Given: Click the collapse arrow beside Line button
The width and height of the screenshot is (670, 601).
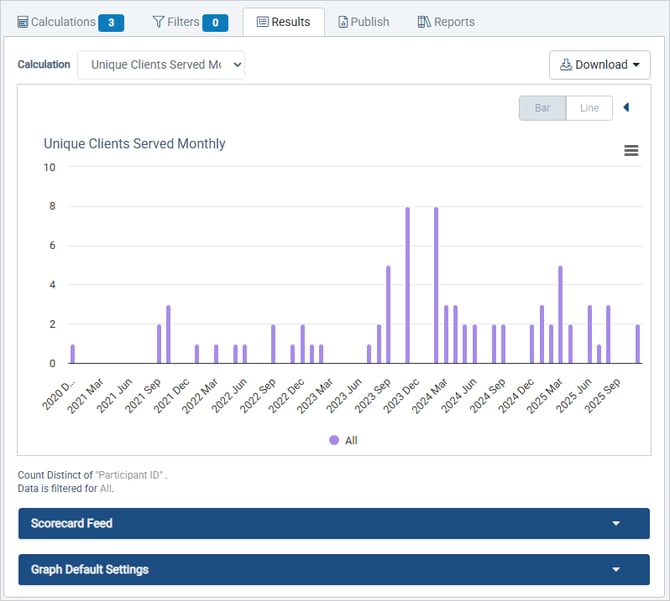Looking at the screenshot, I should [x=626, y=108].
